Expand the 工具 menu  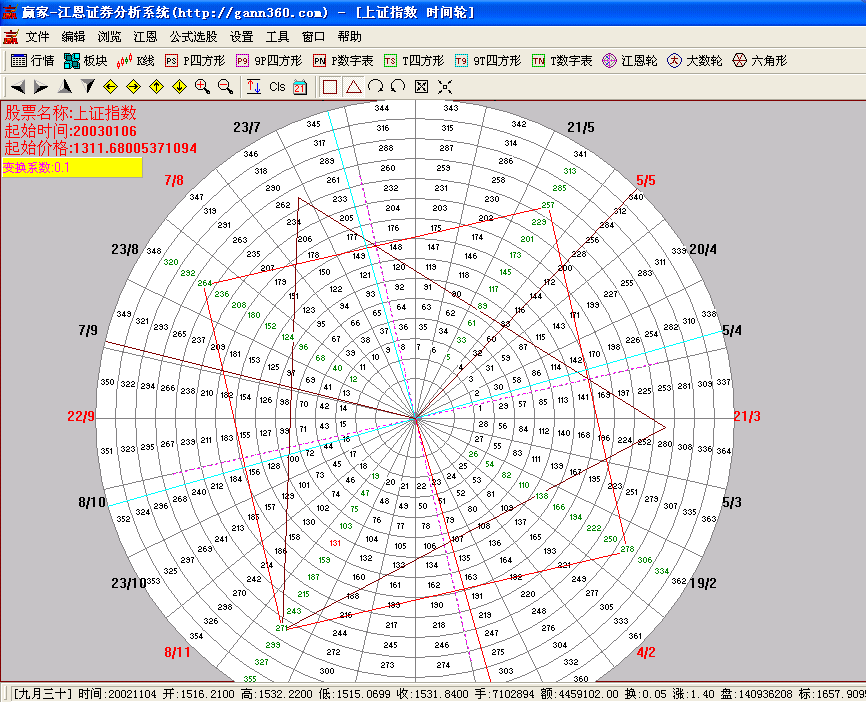(277, 36)
